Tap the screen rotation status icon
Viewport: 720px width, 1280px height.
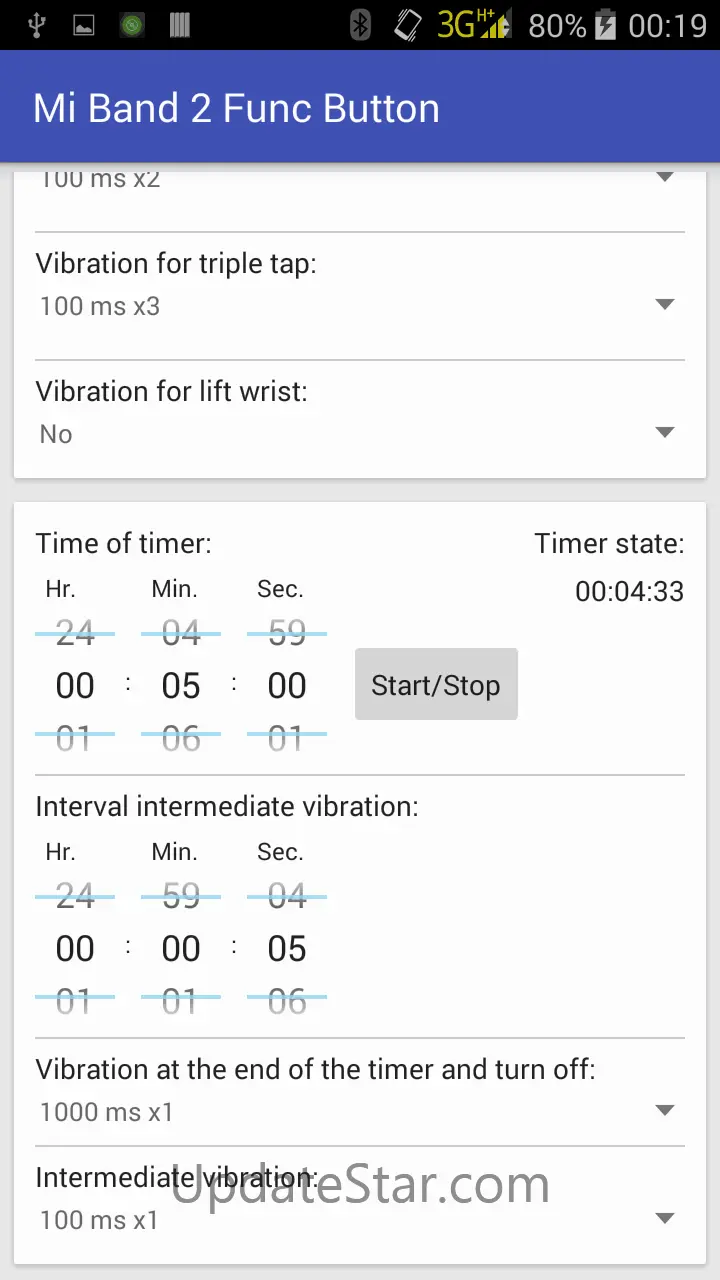tap(407, 25)
